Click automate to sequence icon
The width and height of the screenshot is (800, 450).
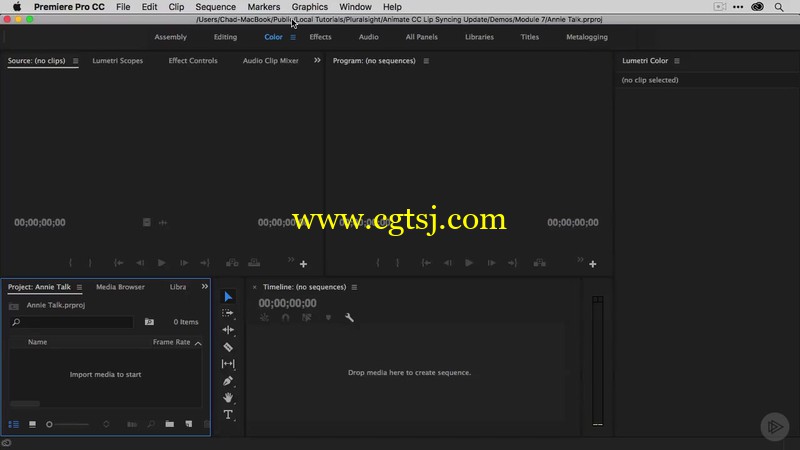tap(132, 424)
